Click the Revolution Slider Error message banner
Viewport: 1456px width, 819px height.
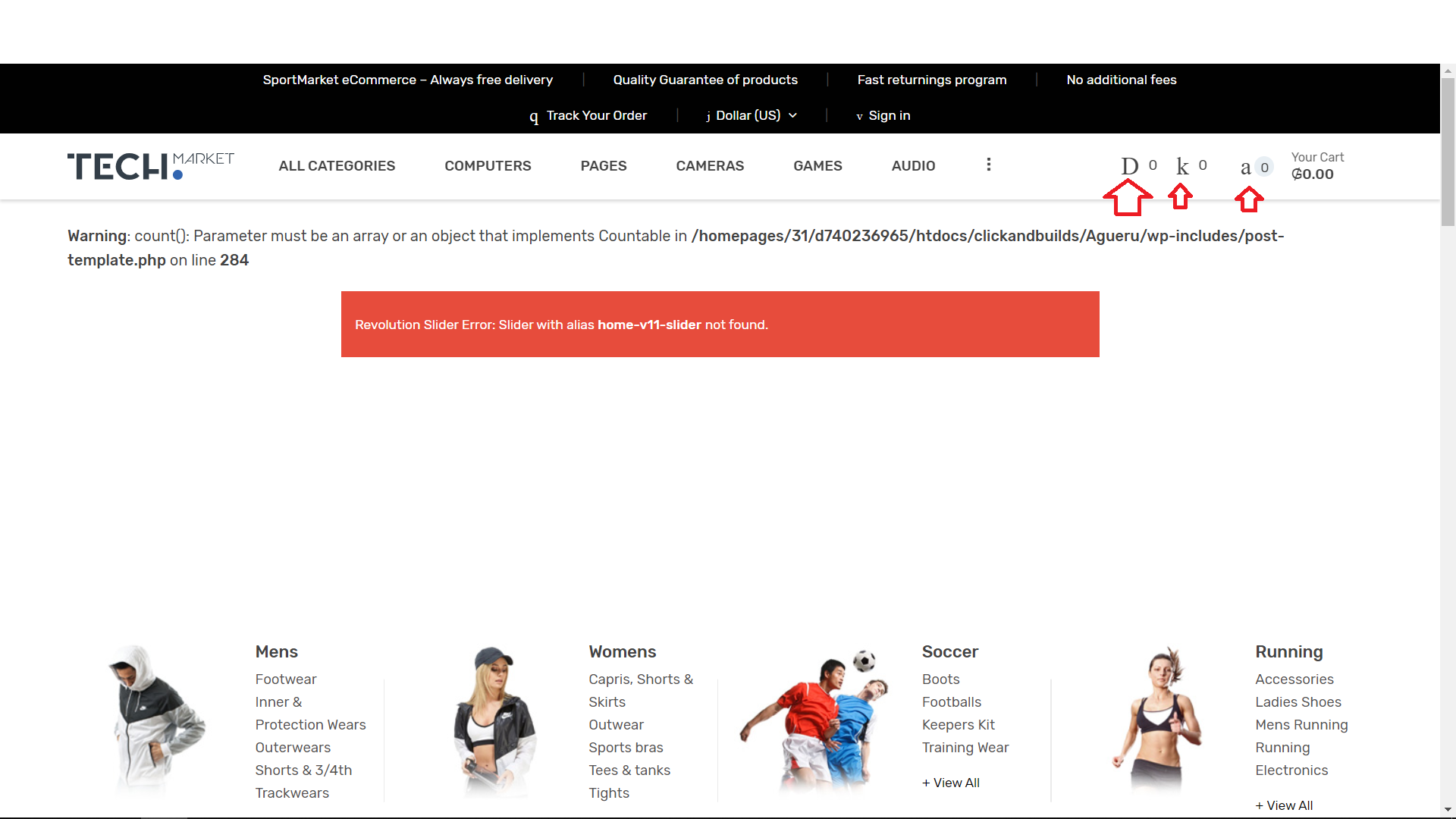click(720, 325)
